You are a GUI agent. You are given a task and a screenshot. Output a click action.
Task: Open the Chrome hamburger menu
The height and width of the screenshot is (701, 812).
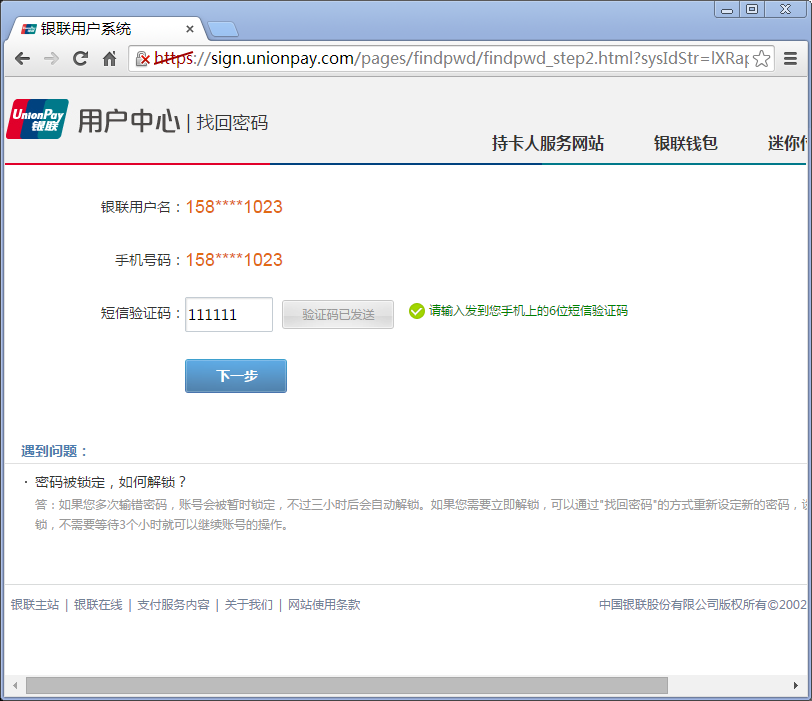pyautogui.click(x=790, y=59)
